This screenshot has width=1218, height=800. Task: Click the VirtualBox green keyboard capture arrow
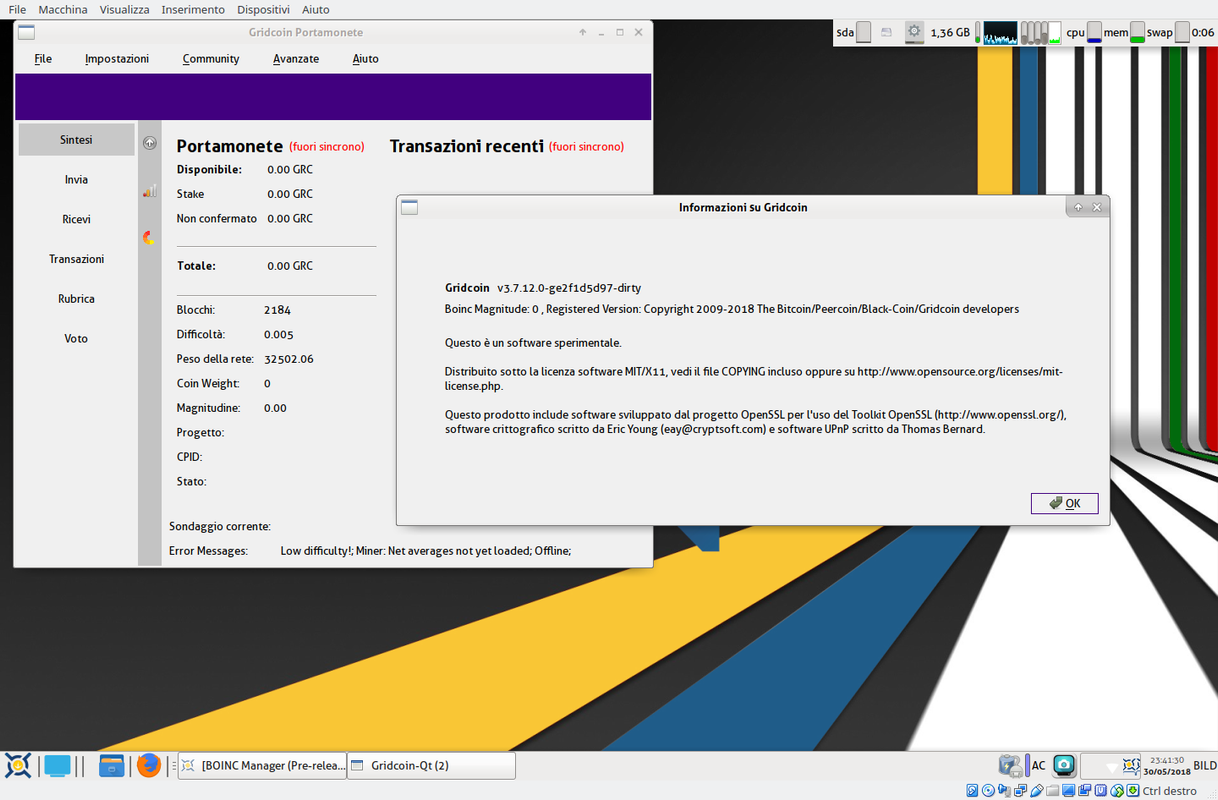pos(1133,790)
